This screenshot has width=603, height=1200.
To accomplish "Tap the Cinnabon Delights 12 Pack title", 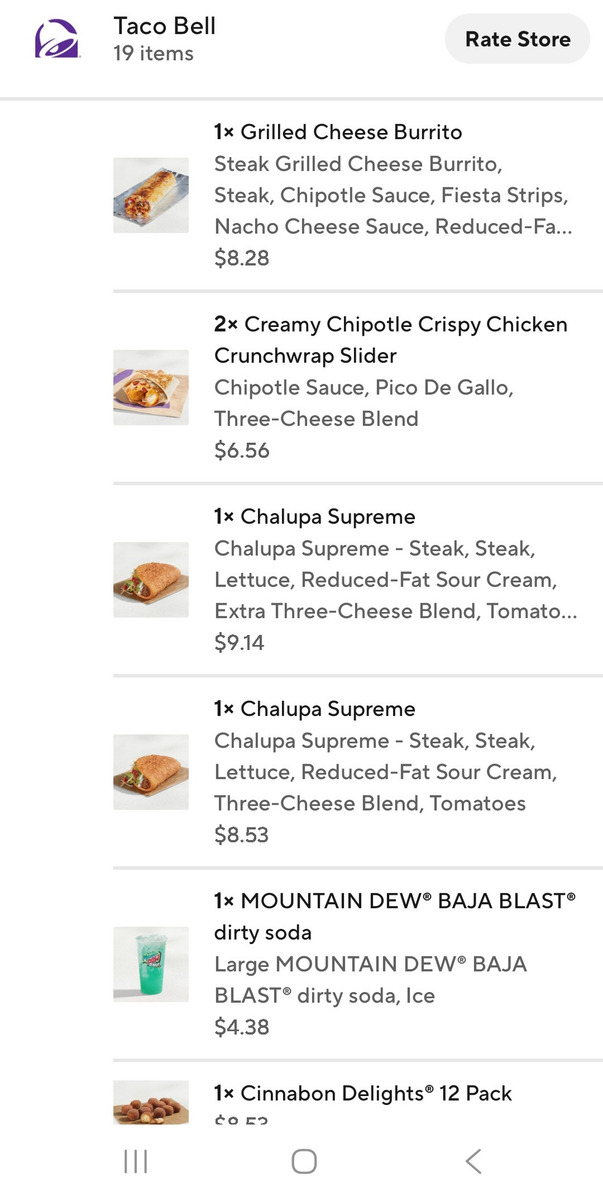I will (x=362, y=1093).
